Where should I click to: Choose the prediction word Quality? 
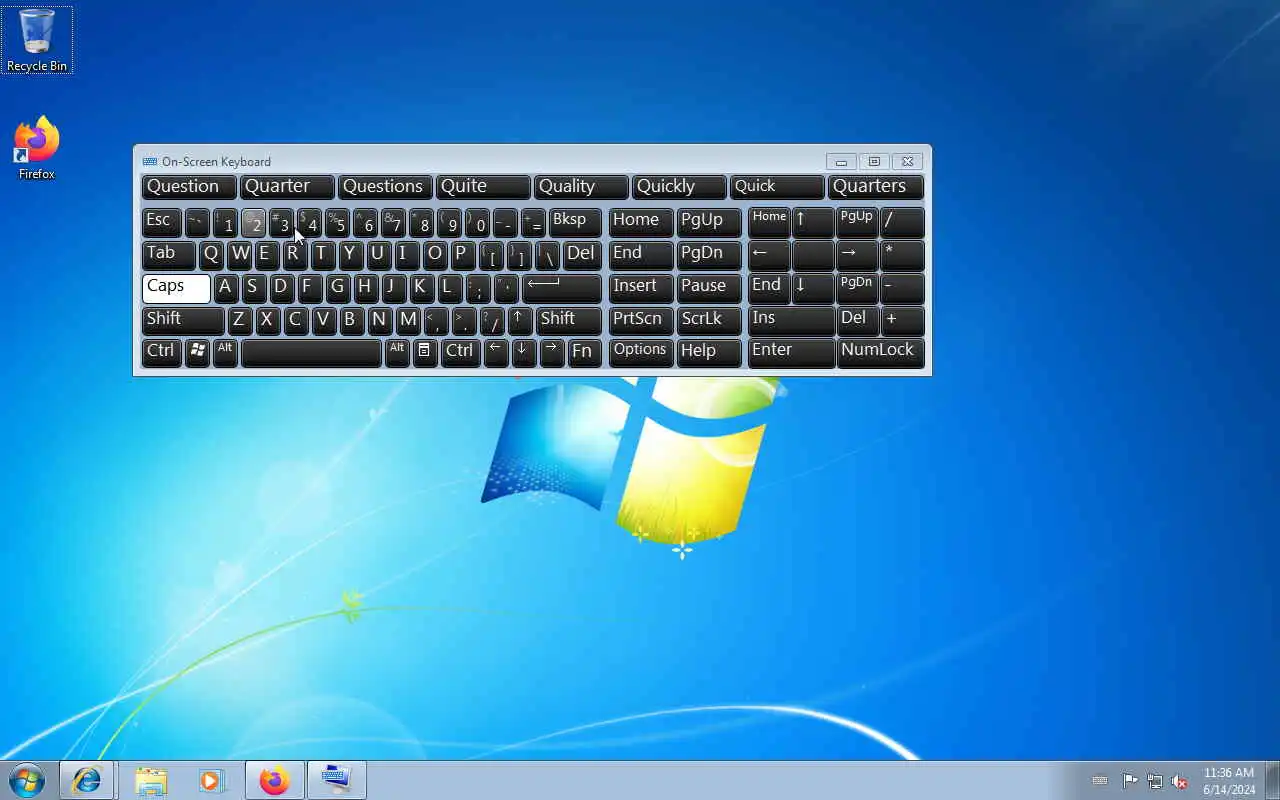581,187
